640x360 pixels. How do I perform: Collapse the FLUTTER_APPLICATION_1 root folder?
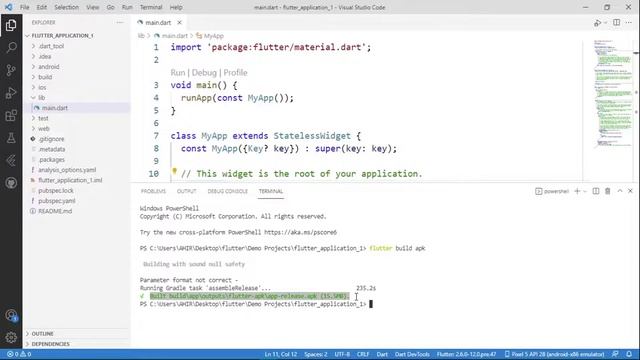click(62, 36)
